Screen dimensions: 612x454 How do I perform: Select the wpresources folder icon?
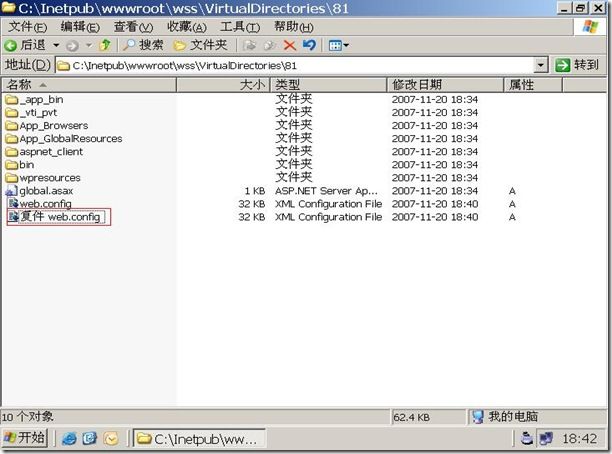coord(12,178)
